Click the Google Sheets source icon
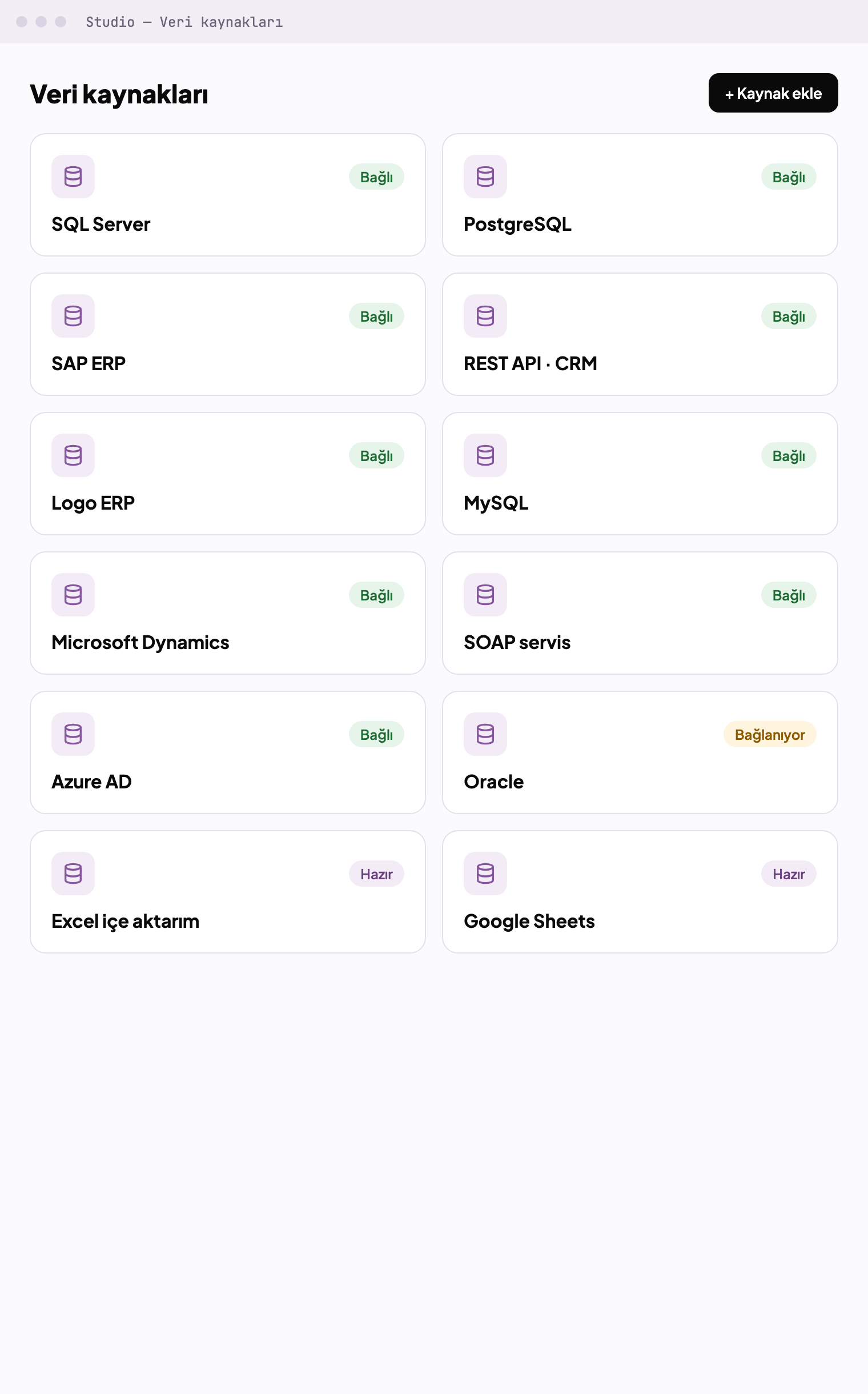The height and width of the screenshot is (1394, 868). point(485,874)
